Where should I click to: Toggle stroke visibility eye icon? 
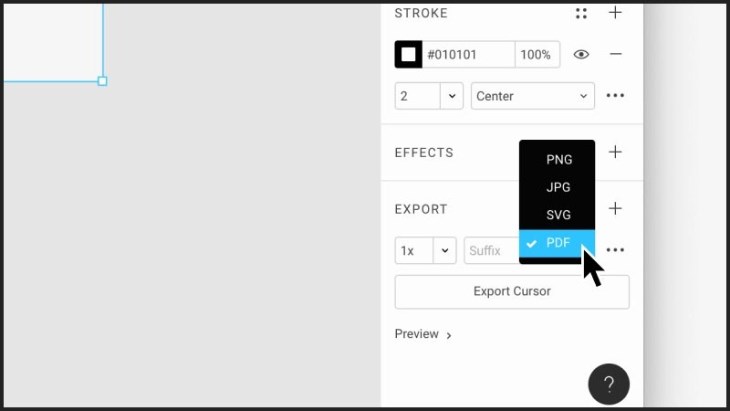click(x=581, y=54)
